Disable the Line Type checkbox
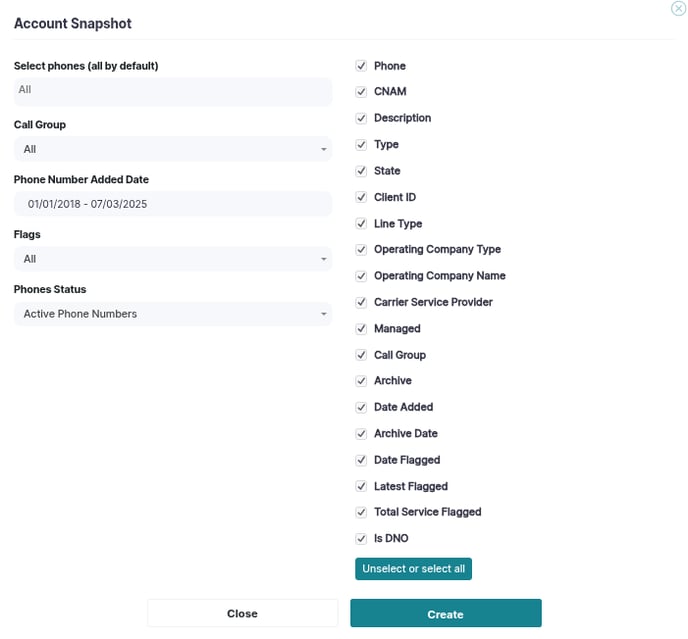The width and height of the screenshot is (688, 639). 361,223
